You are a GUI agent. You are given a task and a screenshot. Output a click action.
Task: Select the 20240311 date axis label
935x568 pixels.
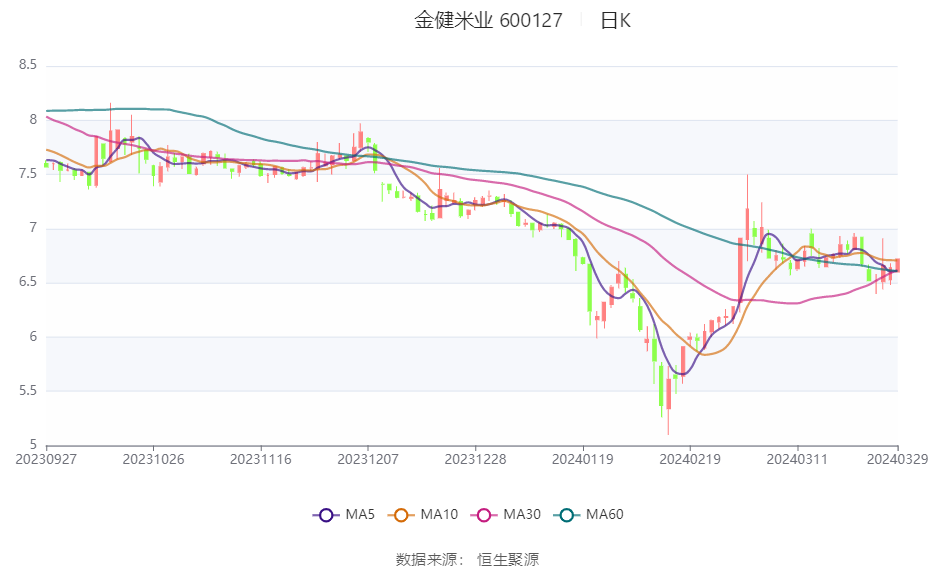pos(797,460)
